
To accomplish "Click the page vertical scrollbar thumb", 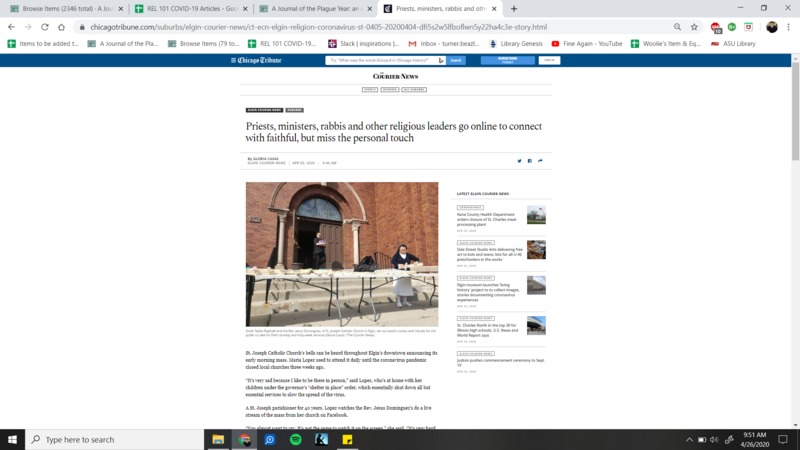I will [x=795, y=111].
